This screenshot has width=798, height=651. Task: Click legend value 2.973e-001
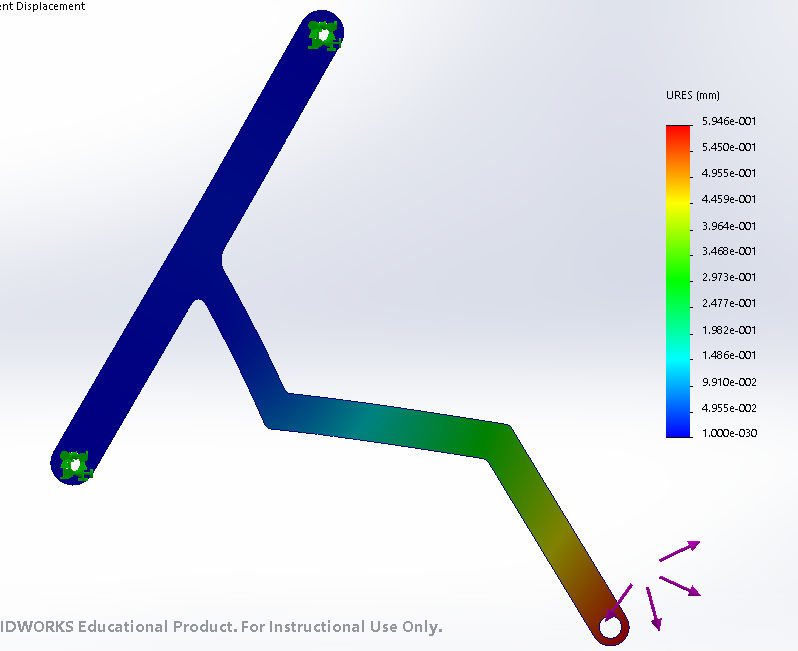[729, 277]
